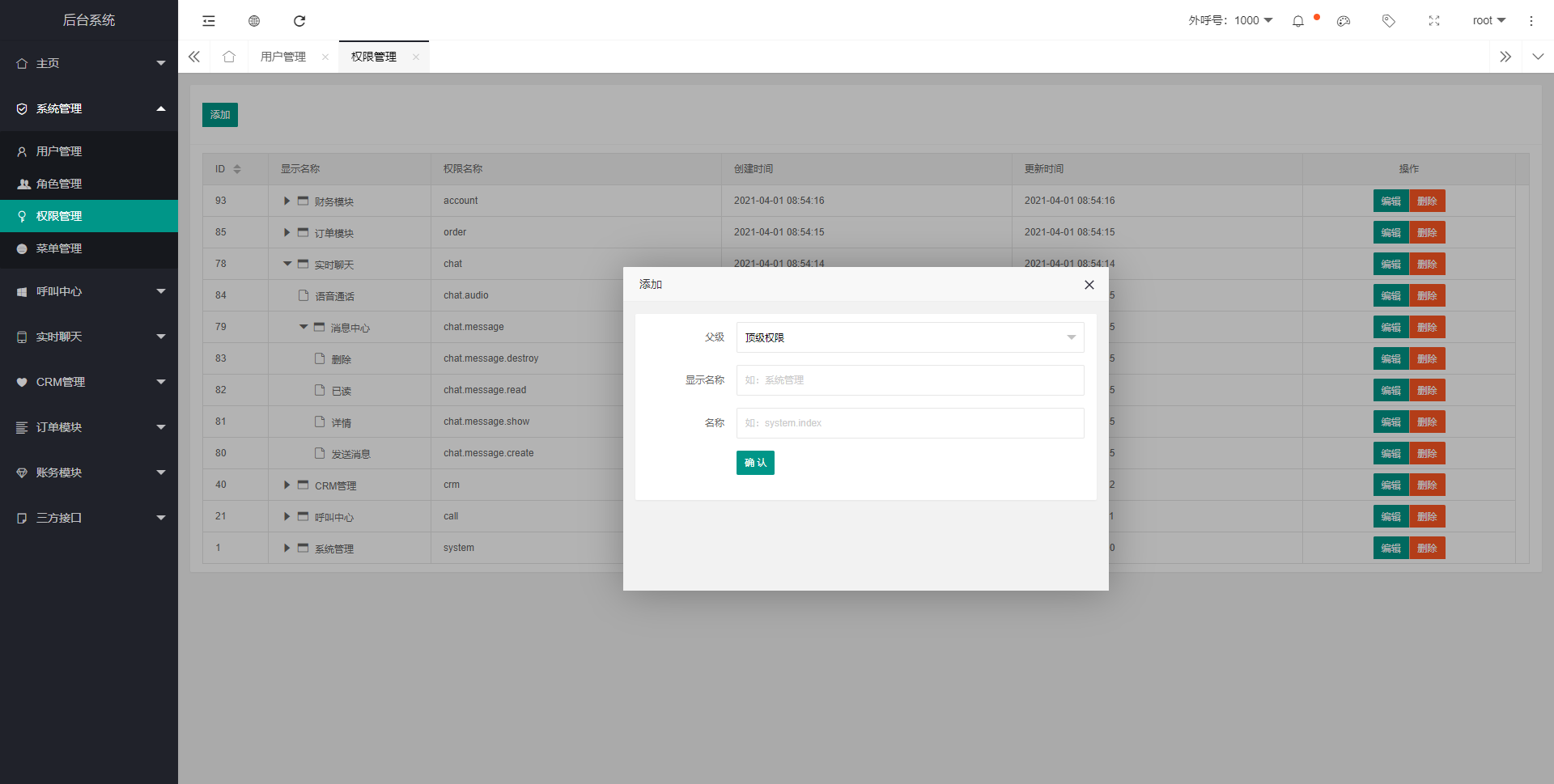Click the home tab icon
Viewport: 1554px width, 784px height.
pos(229,57)
